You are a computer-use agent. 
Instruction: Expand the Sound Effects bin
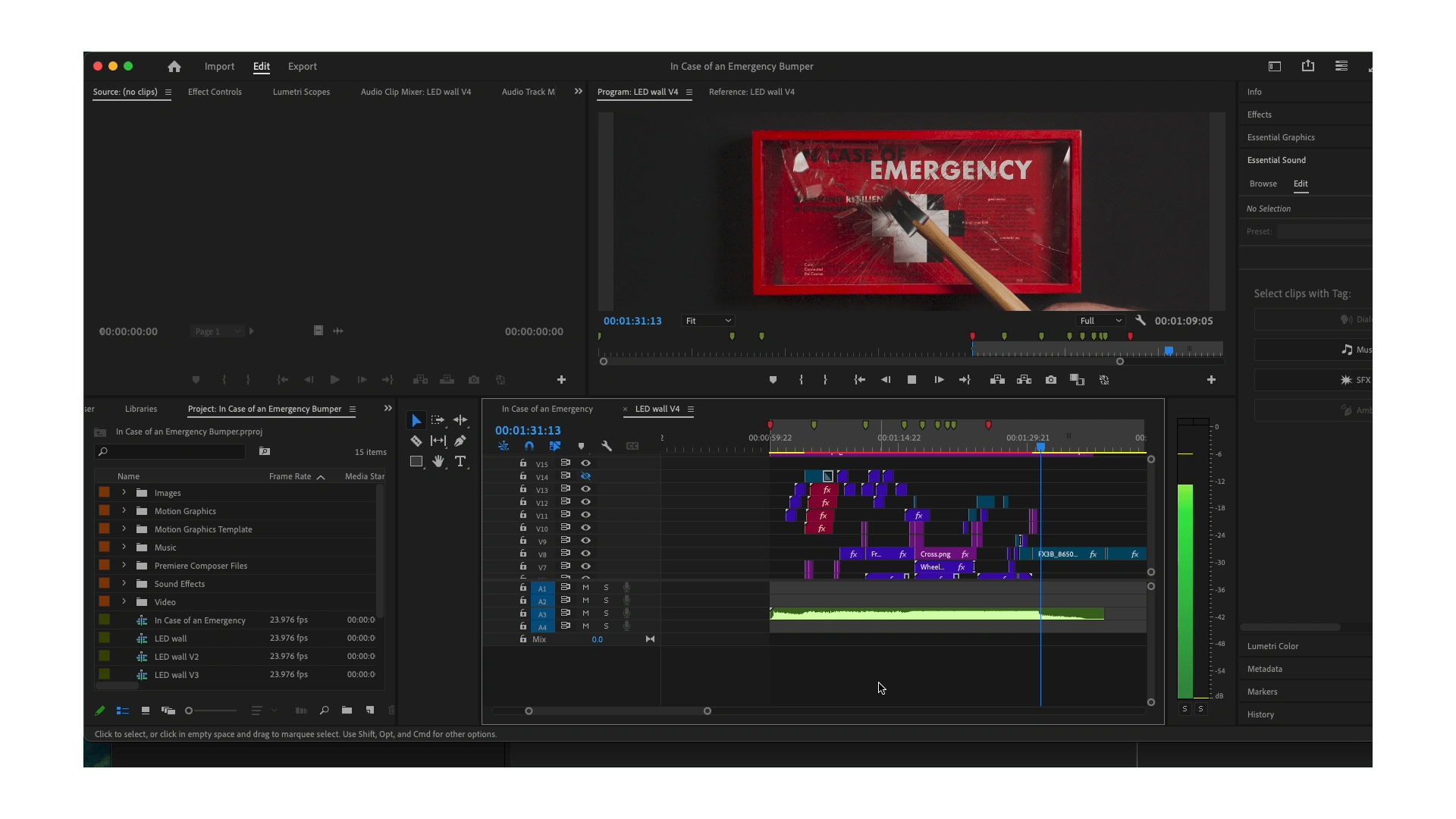(x=124, y=584)
